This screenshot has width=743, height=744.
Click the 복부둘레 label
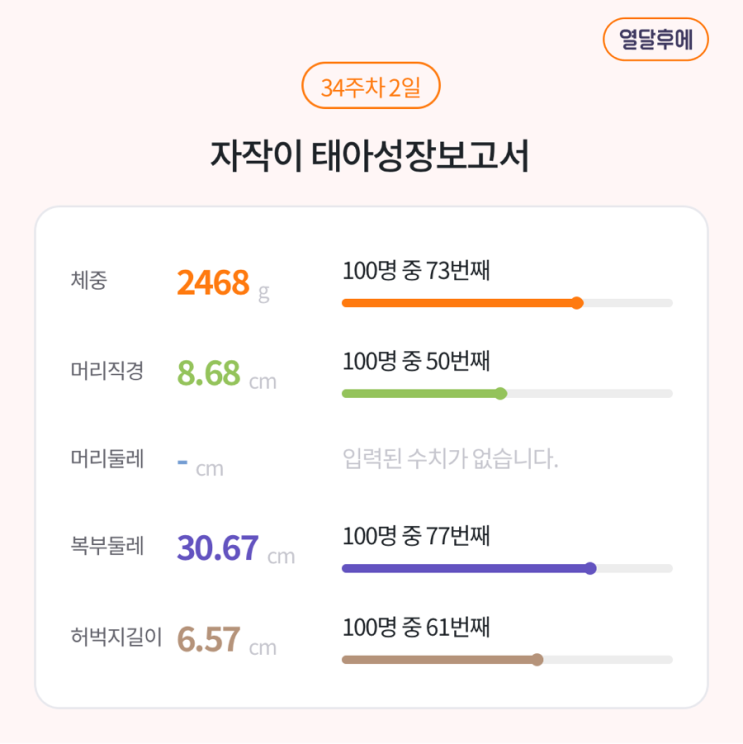[x=107, y=546]
